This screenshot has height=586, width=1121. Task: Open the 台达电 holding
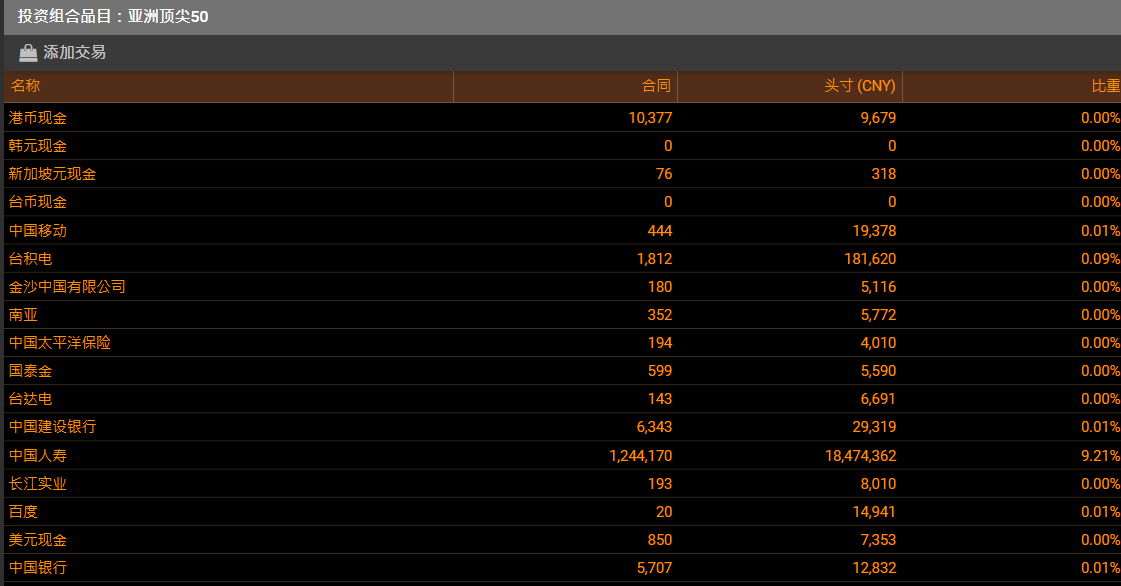[x=31, y=398]
